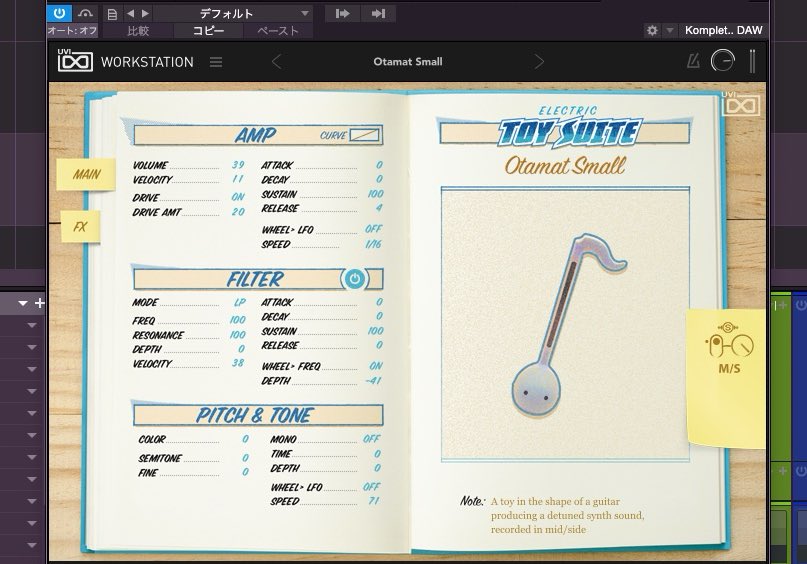Click the Otamat Small preset name
807x564 pixels.
[408, 62]
